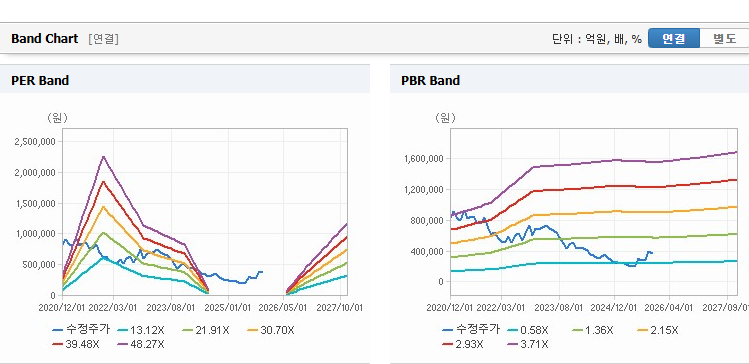Toggle the 30.70X legend series
Image resolution: width=749 pixels, height=364 pixels.
point(271,330)
